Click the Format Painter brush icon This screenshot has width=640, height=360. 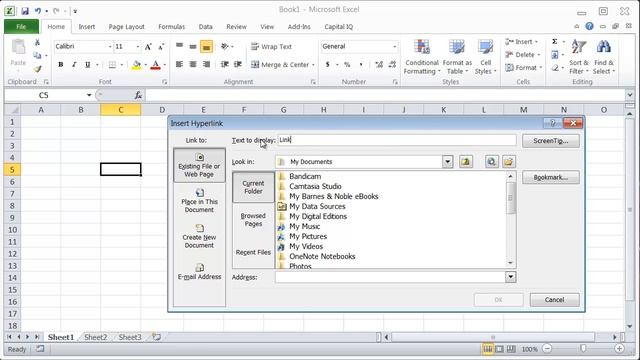pyautogui.click(x=37, y=69)
